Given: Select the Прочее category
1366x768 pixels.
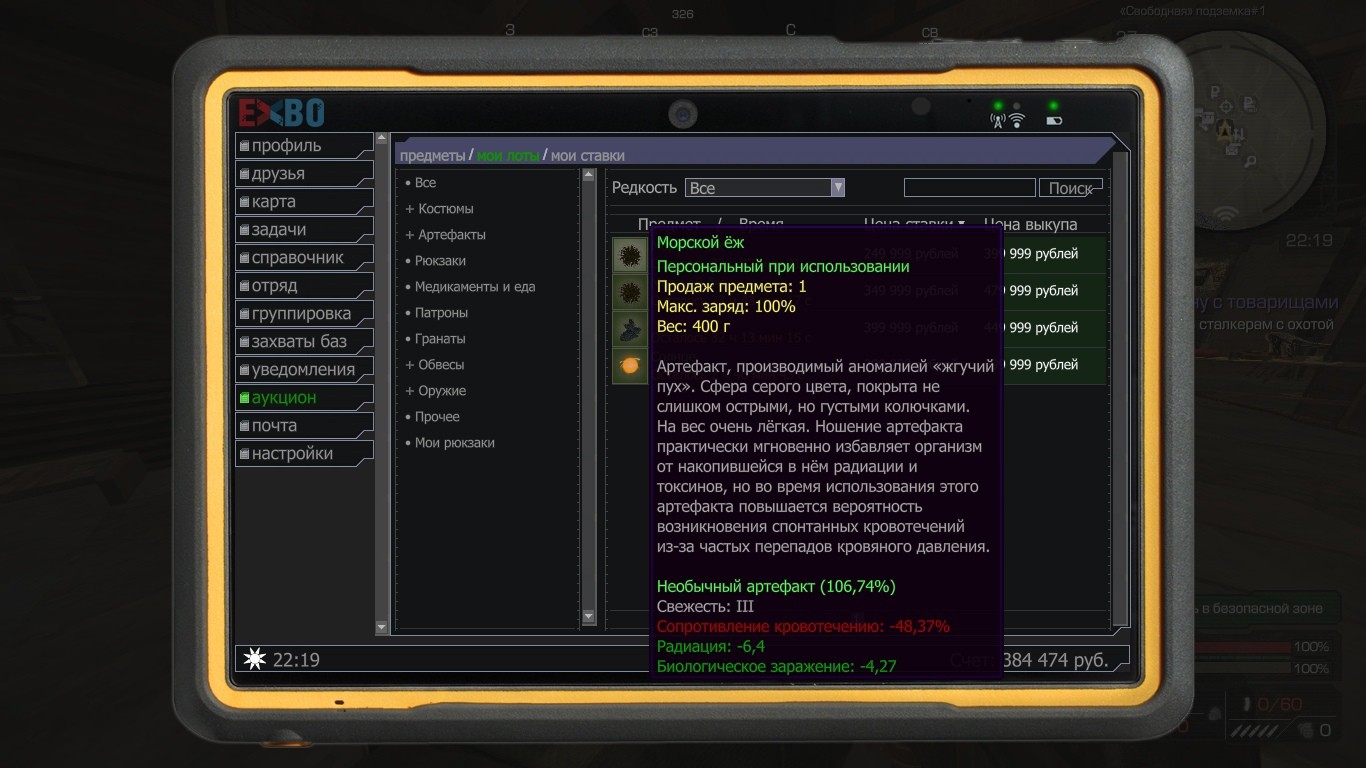Looking at the screenshot, I should pyautogui.click(x=432, y=417).
